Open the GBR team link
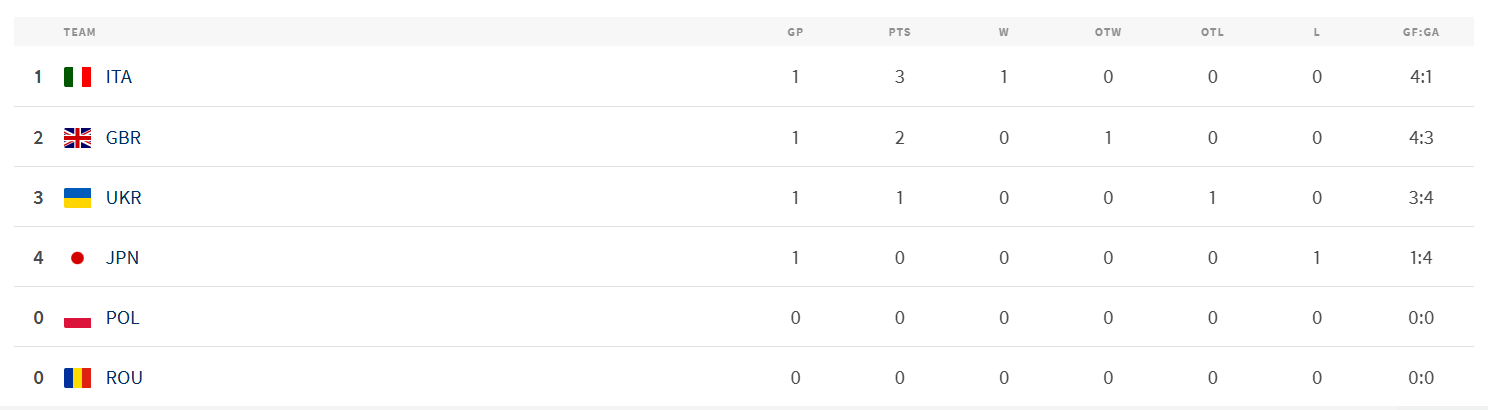The width and height of the screenshot is (1488, 410). point(123,138)
